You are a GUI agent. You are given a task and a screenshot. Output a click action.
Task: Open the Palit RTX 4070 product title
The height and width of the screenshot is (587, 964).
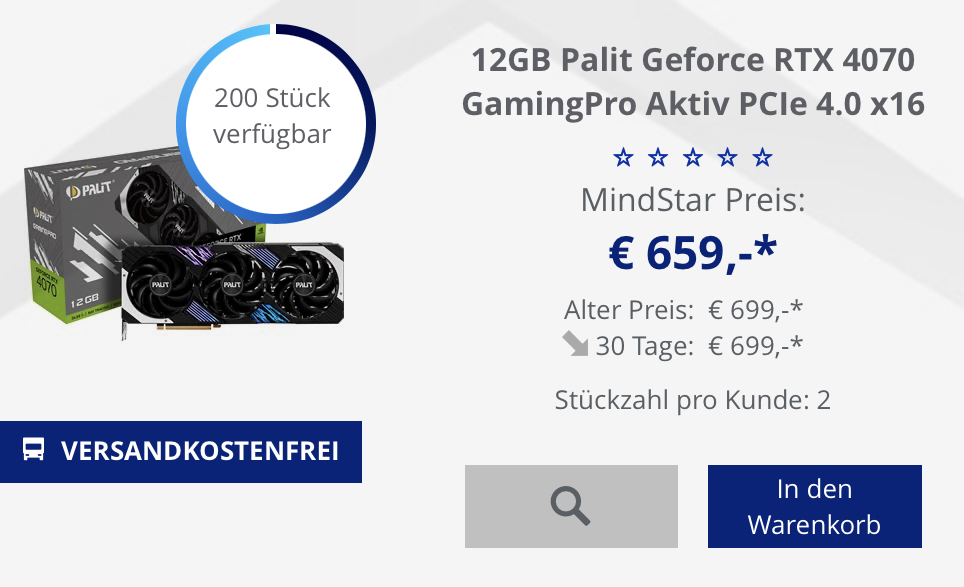[693, 81]
